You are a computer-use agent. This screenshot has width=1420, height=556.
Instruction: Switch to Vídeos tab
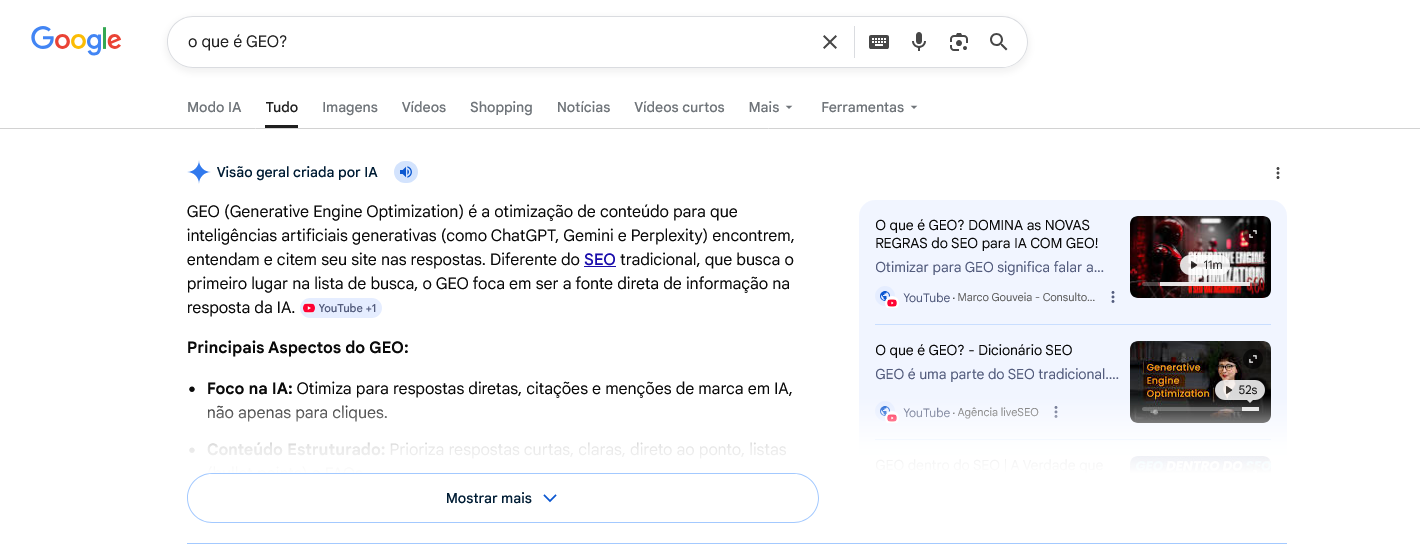pyautogui.click(x=424, y=107)
